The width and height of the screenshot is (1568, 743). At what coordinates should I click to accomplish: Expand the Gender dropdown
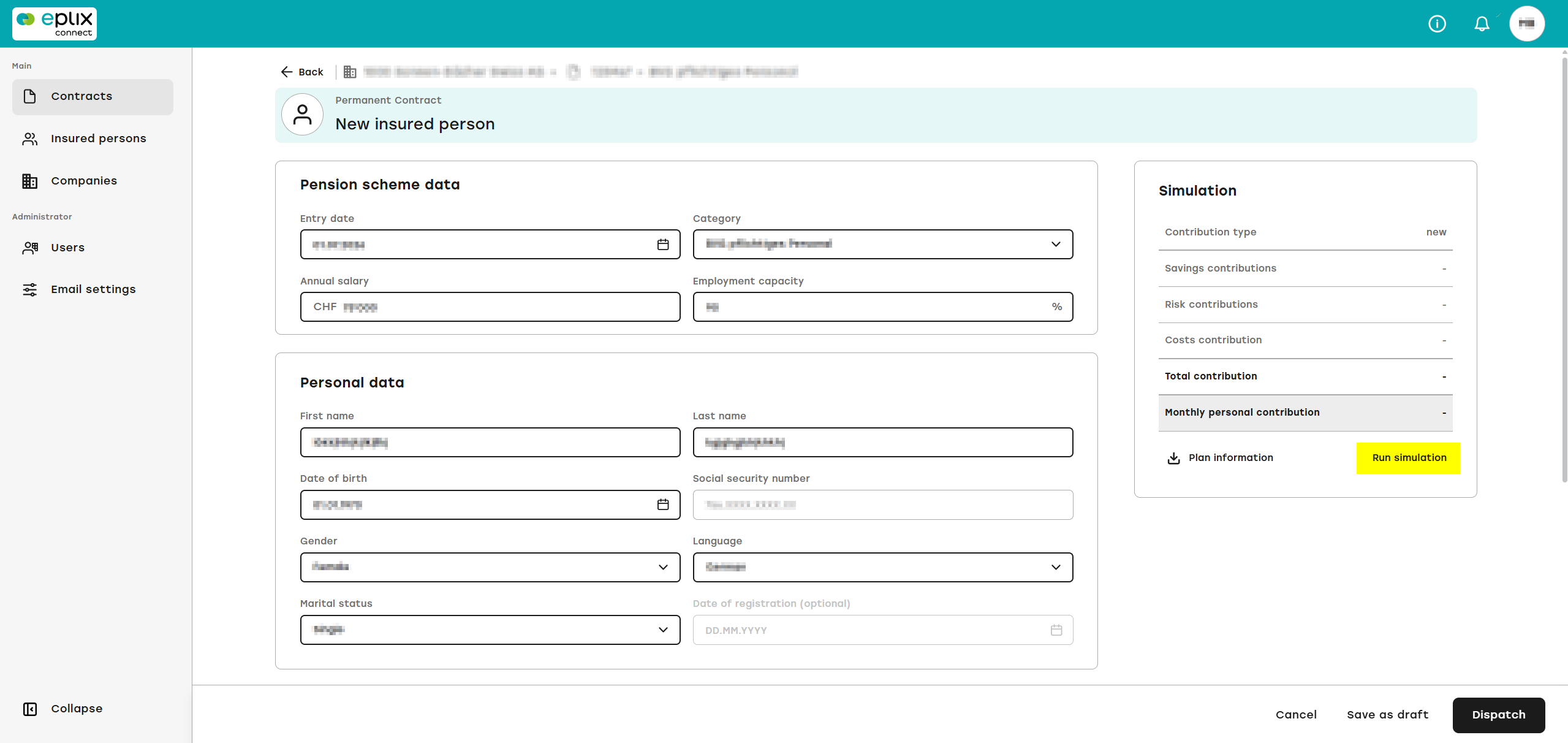pos(490,568)
